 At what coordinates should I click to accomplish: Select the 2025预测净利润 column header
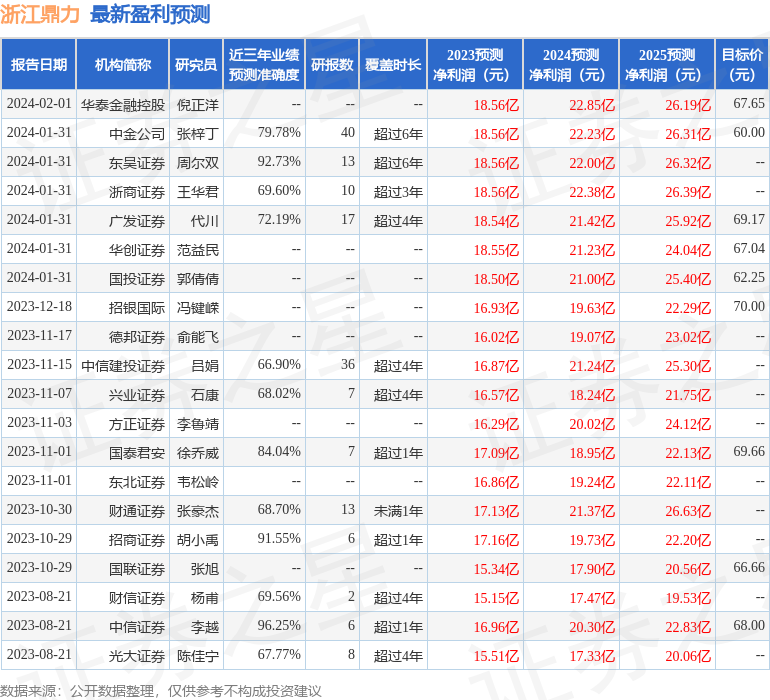[667, 64]
